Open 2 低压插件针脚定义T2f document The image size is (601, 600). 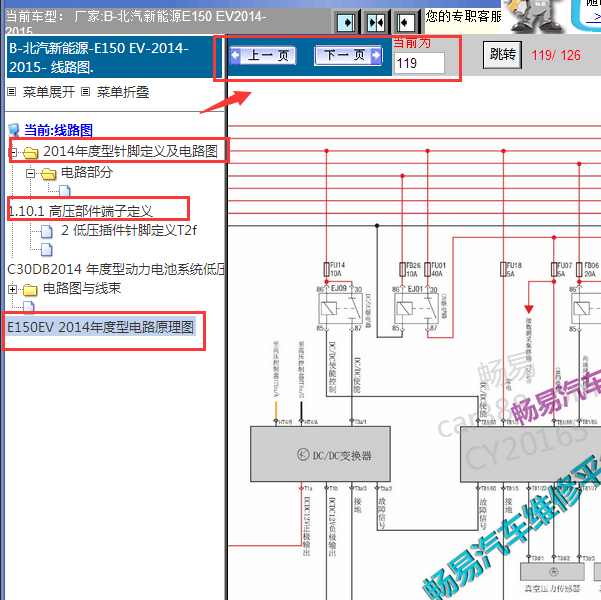[129, 230]
